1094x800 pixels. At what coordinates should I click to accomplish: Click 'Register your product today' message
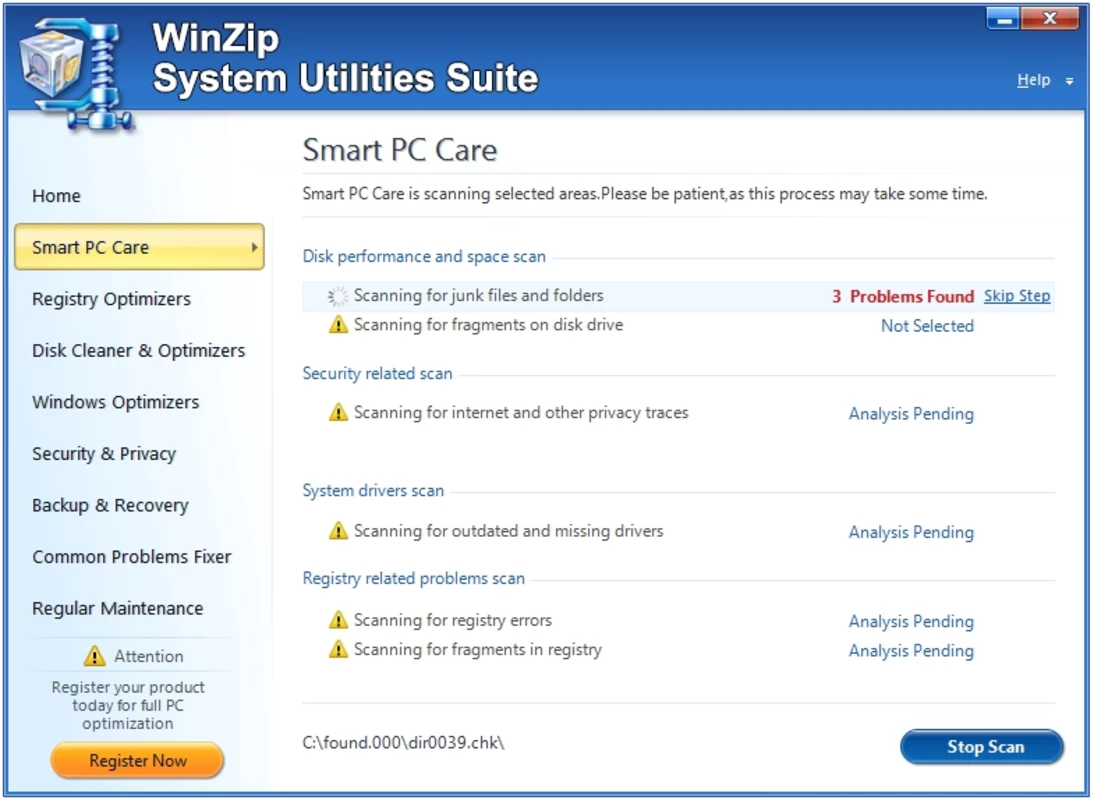128,705
